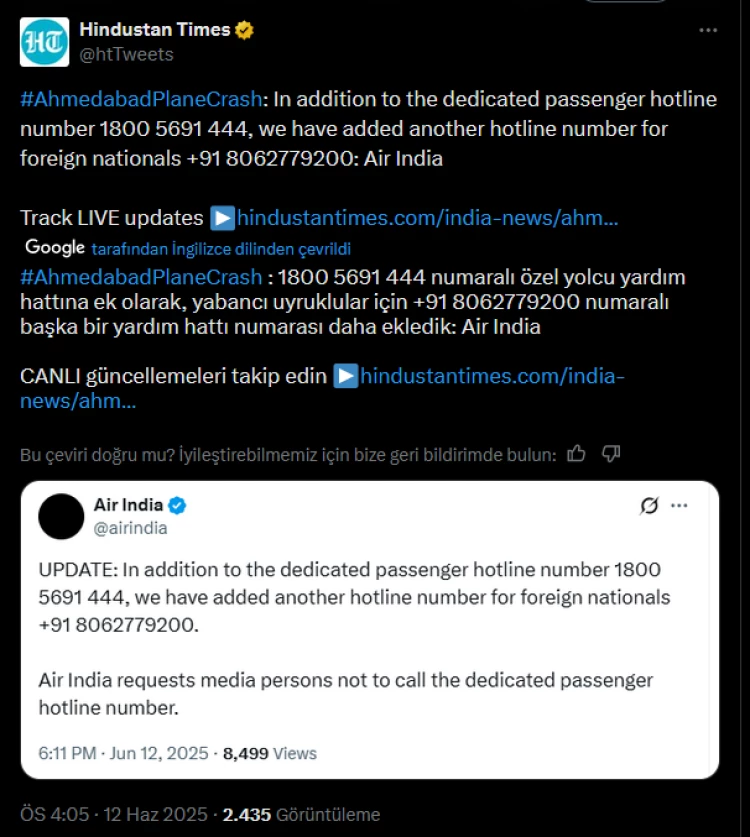Screen dimensions: 750x837
Task: Click the Google logo above the translation
Action: click(x=55, y=247)
